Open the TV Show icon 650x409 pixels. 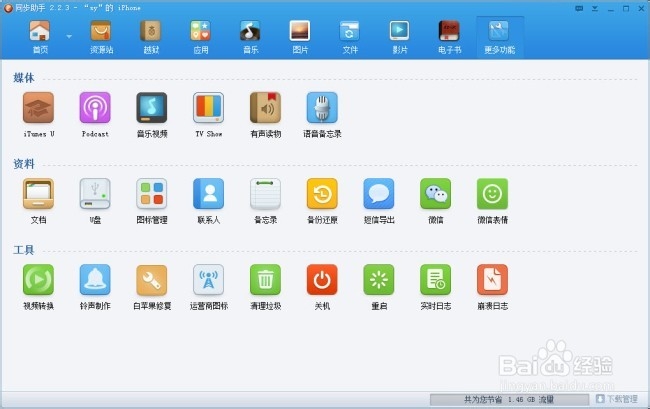[x=209, y=108]
